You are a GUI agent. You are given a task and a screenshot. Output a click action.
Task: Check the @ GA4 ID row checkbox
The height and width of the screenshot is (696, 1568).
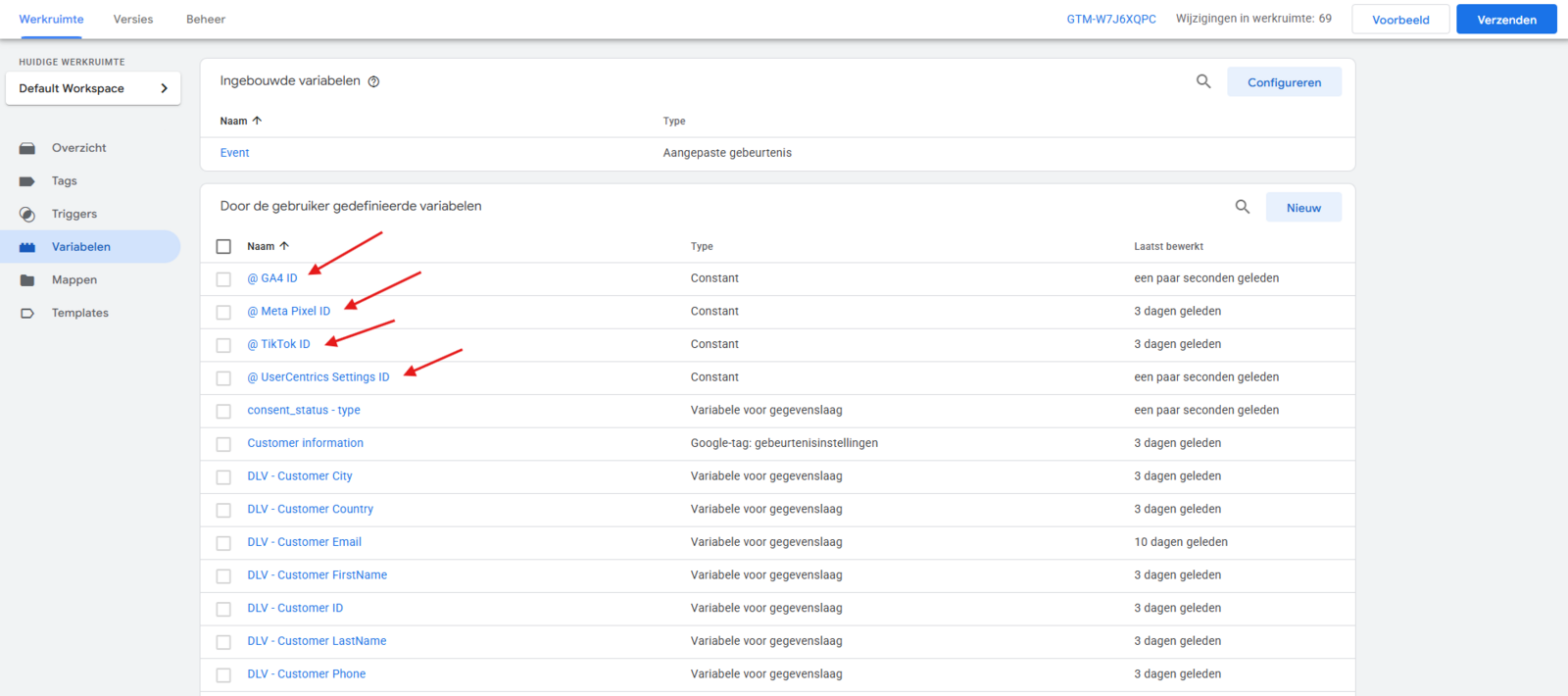223,279
